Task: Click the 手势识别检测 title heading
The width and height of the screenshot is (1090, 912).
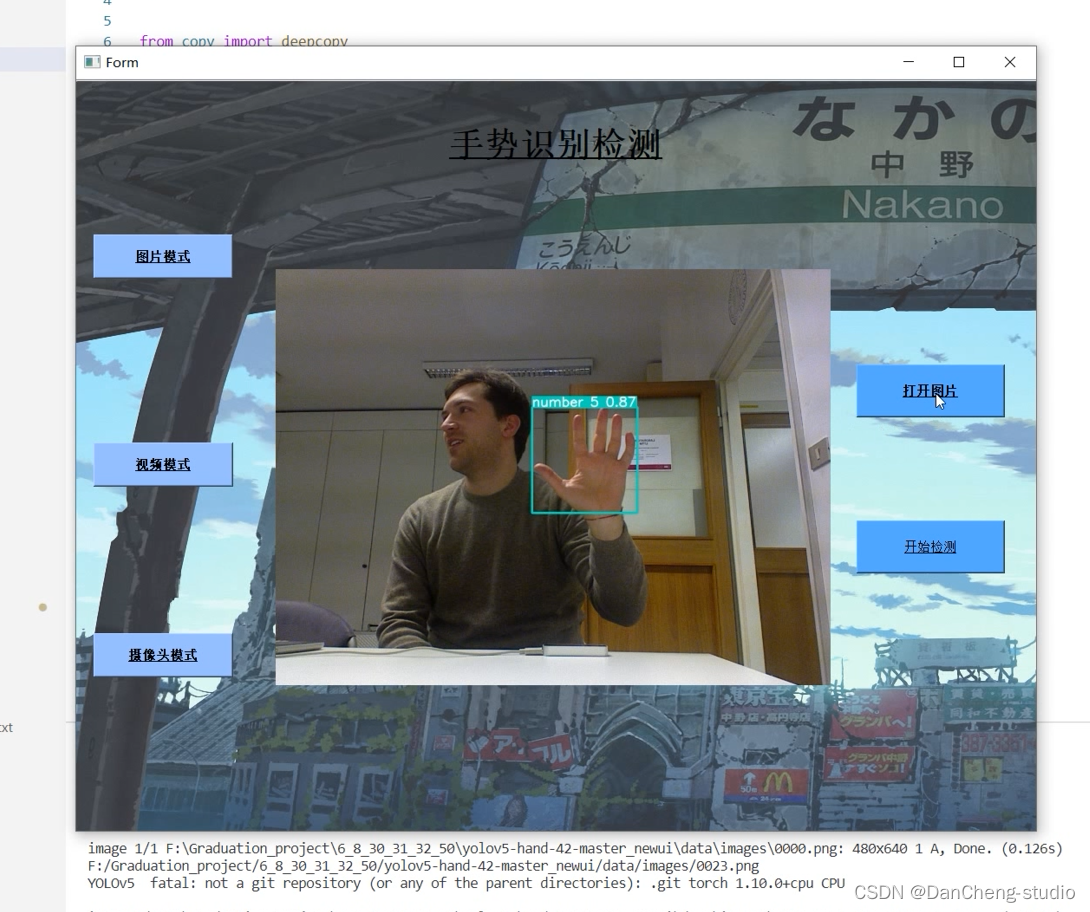Action: point(555,145)
